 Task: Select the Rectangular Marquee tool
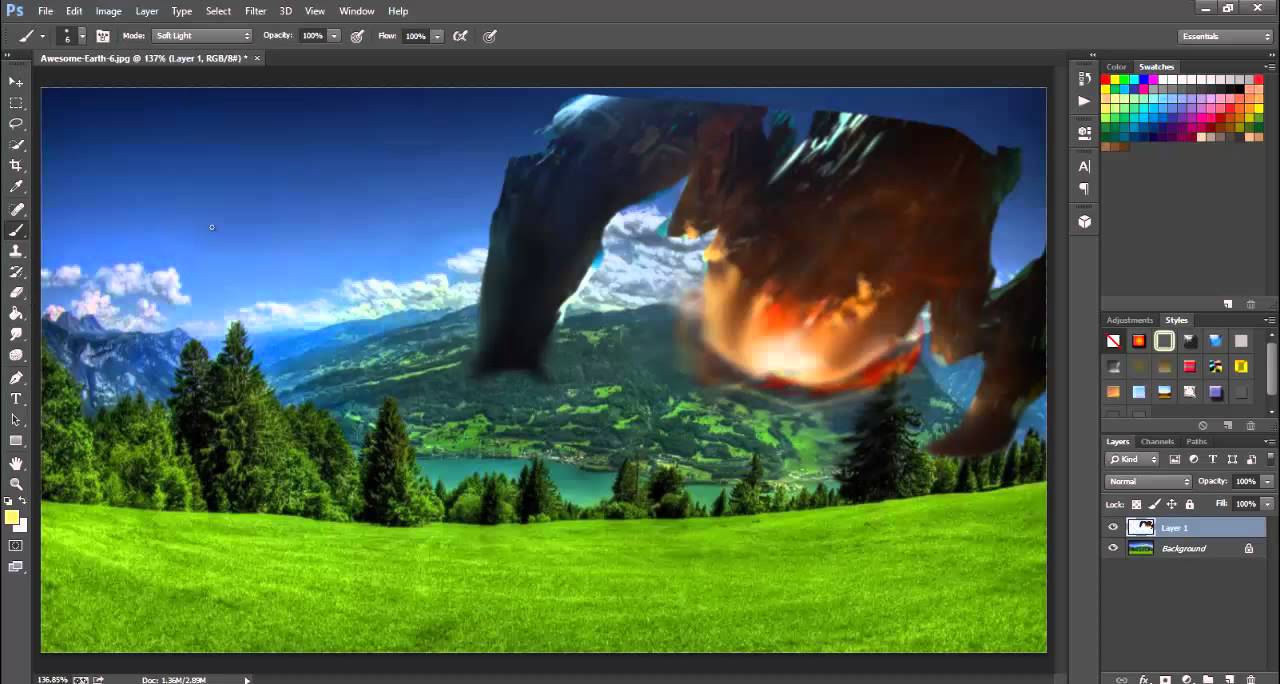click(16, 103)
